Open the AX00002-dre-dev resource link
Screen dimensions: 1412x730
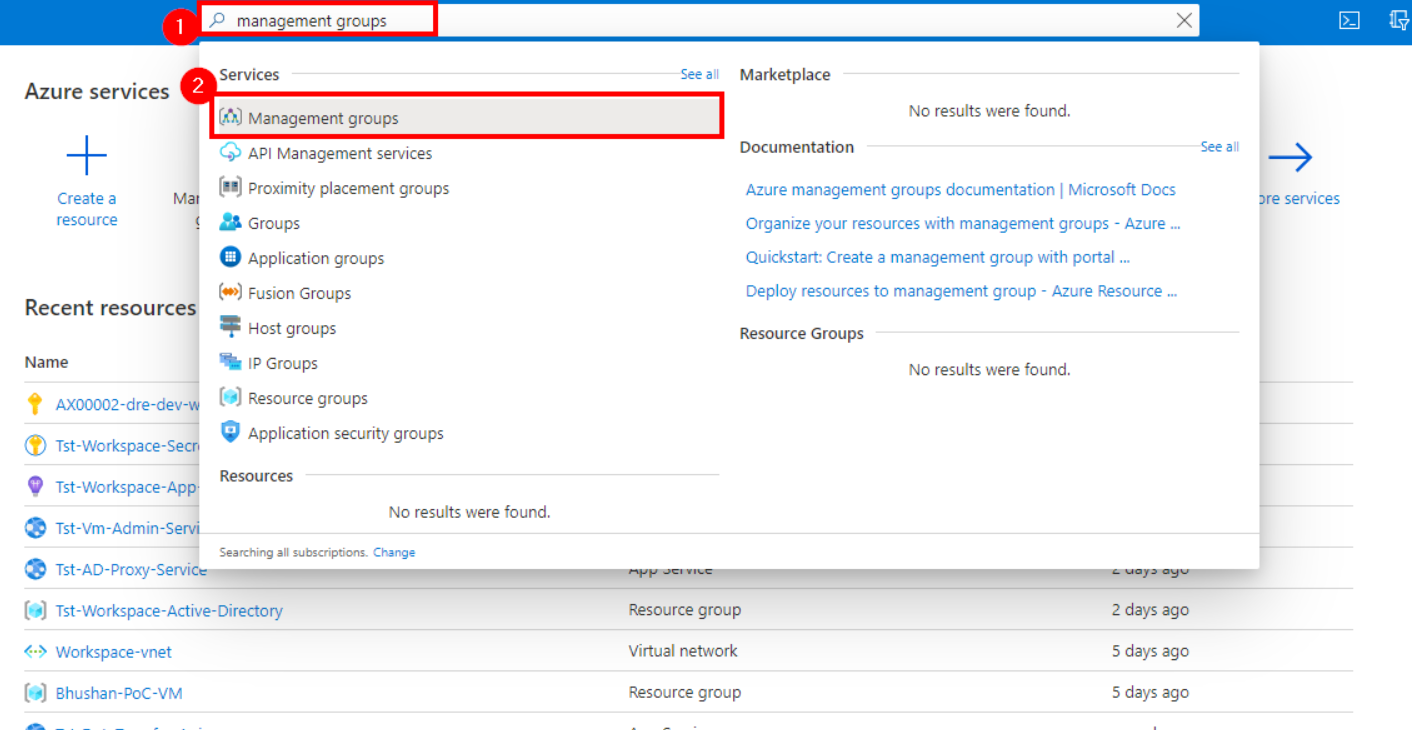point(127,404)
